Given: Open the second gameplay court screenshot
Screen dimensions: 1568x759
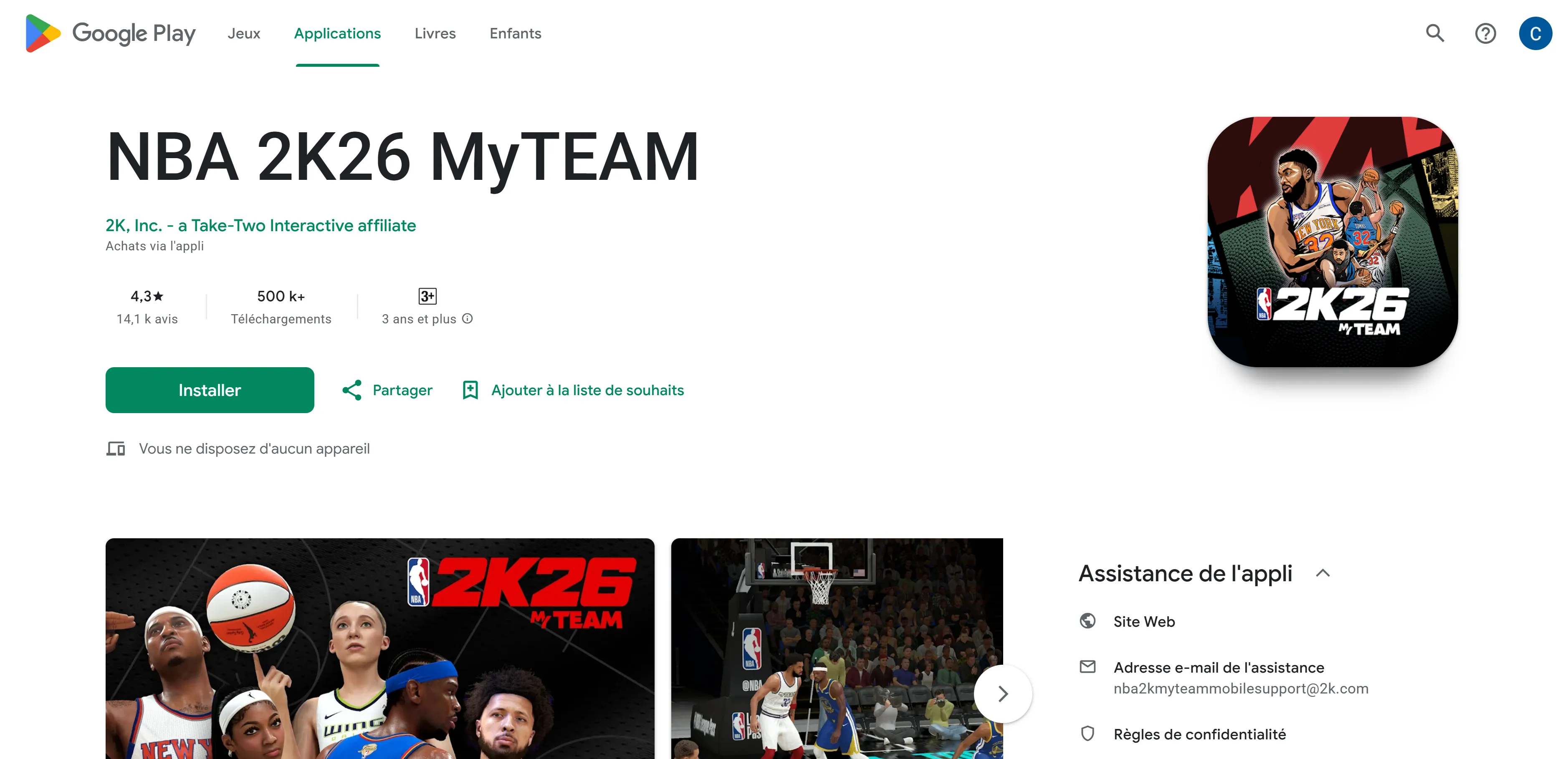Looking at the screenshot, I should (x=836, y=648).
